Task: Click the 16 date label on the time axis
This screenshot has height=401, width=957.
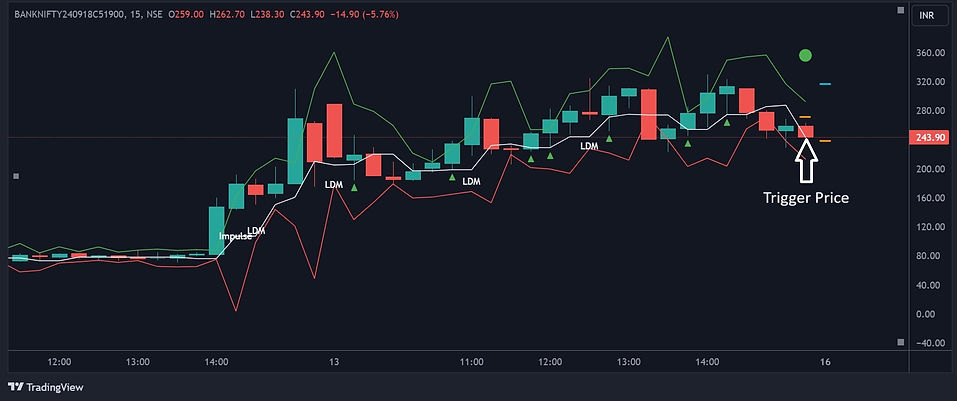Action: [x=825, y=361]
